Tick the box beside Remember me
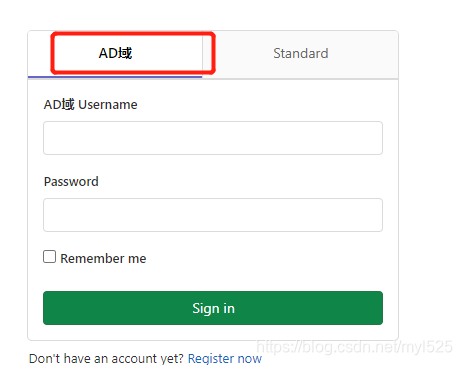The image size is (462, 365). coord(49,257)
